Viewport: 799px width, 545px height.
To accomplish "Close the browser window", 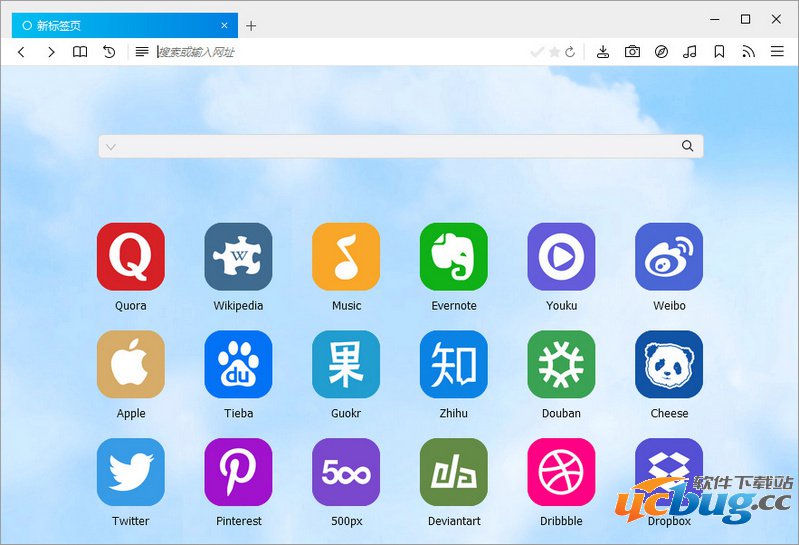I will coord(776,19).
